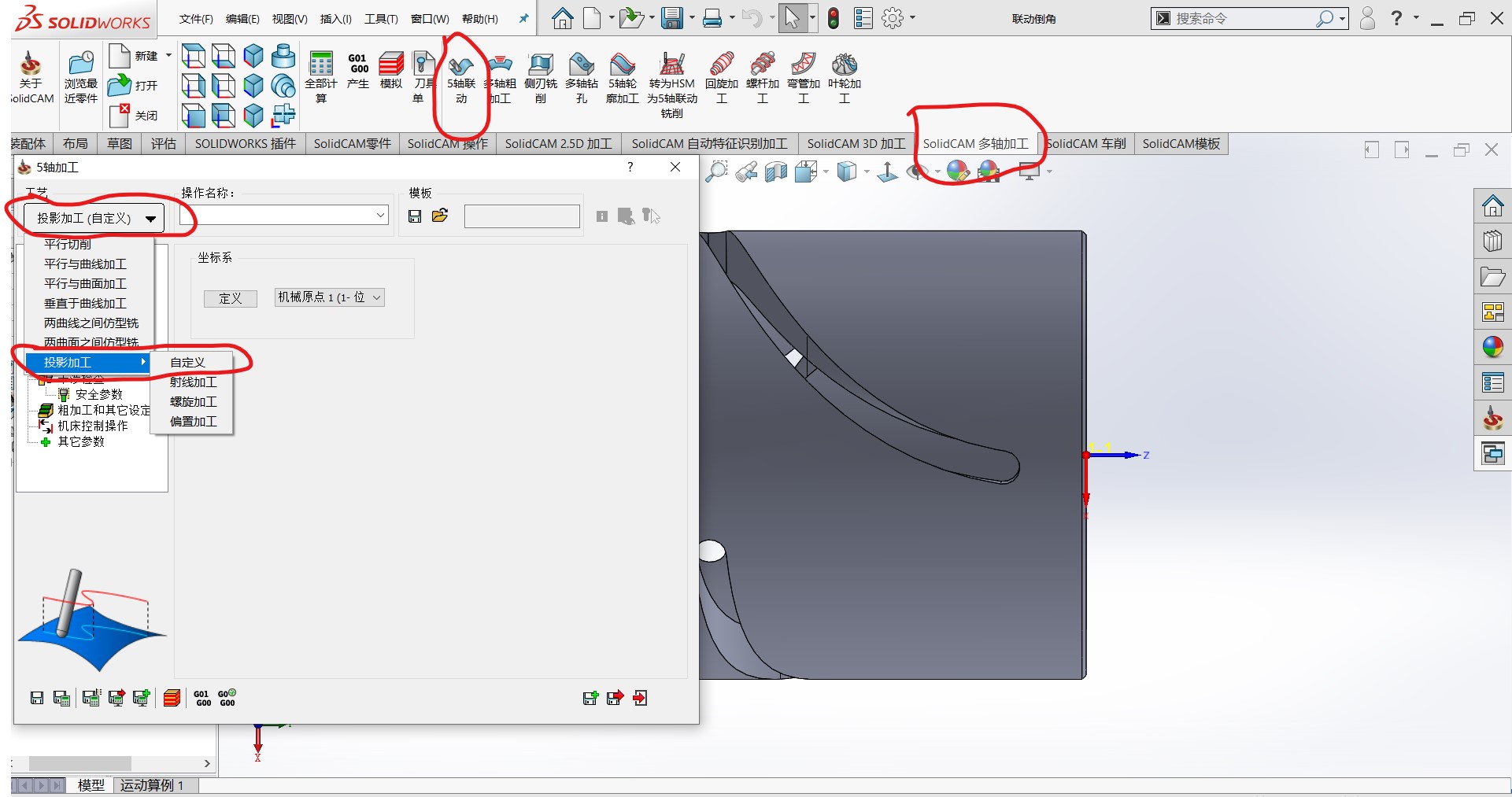Choose the 多轴钻孔 multi-axis drilling icon
1512x797 pixels.
[x=582, y=79]
